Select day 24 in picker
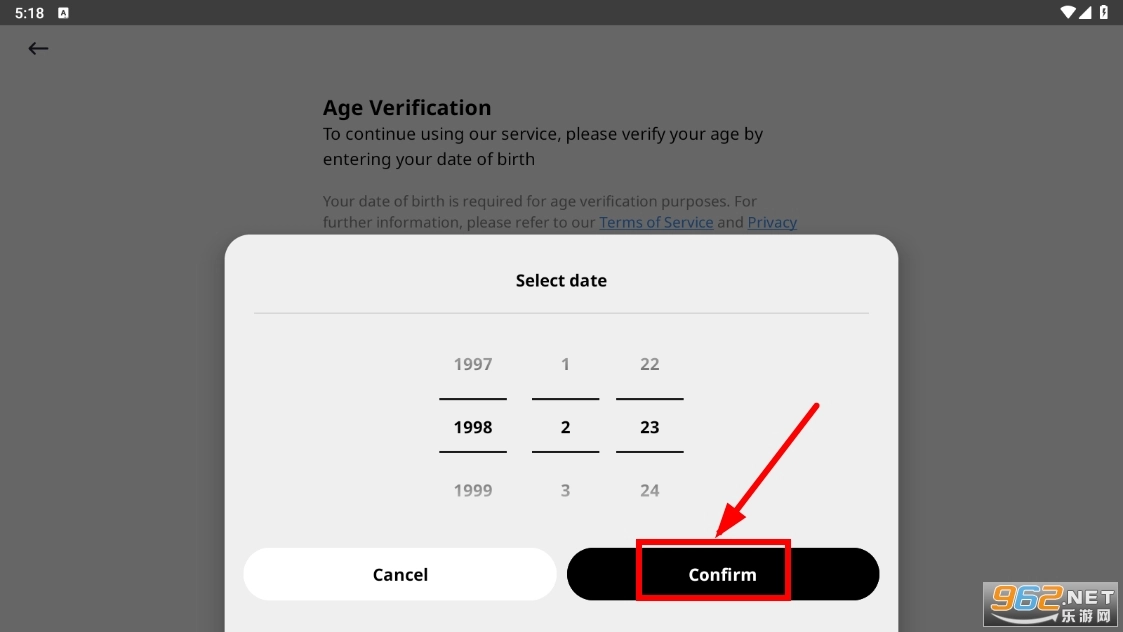Image resolution: width=1123 pixels, height=632 pixels. (650, 490)
